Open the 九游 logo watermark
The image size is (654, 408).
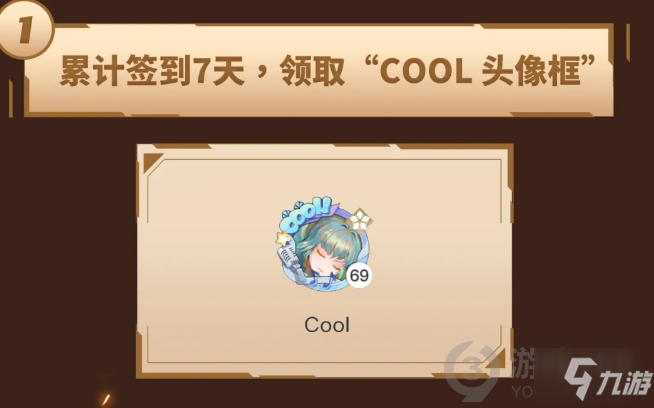[x=608, y=379]
